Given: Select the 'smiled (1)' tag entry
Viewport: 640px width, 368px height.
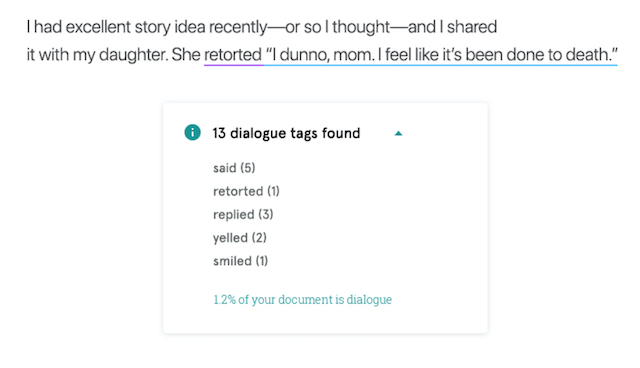Looking at the screenshot, I should (x=240, y=261).
